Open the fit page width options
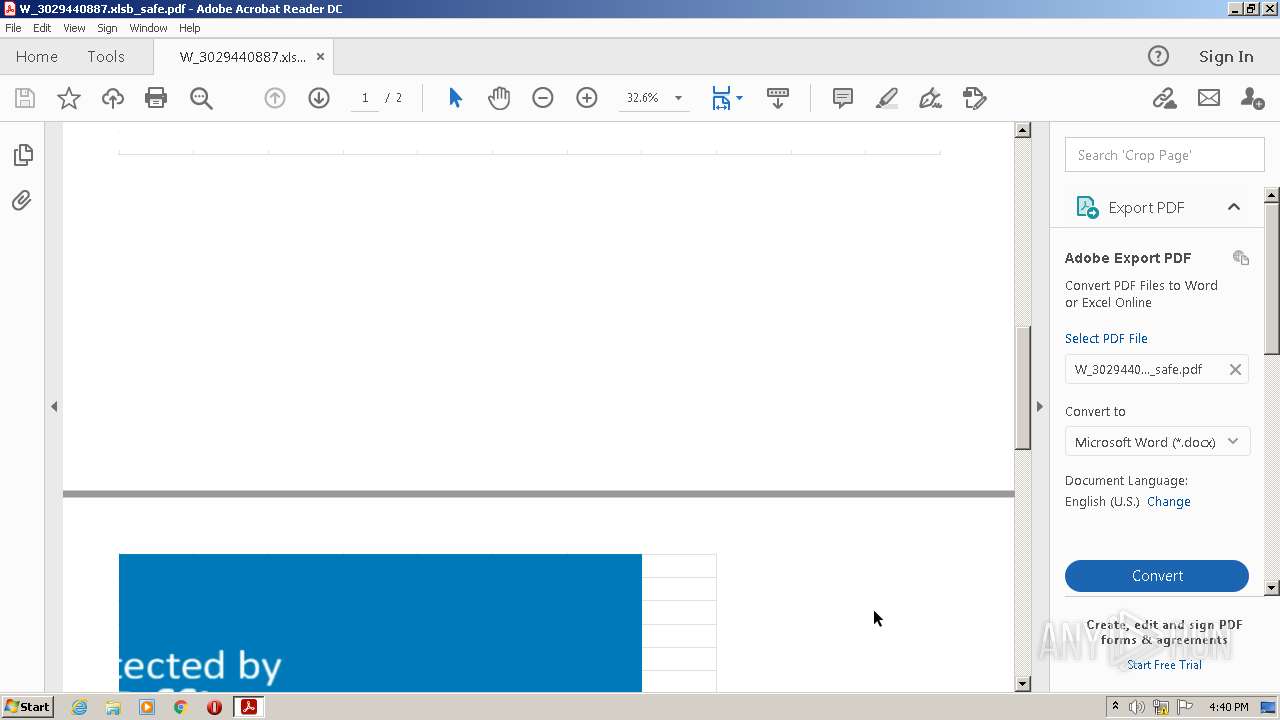Viewport: 1280px width, 720px height. pyautogui.click(x=726, y=98)
